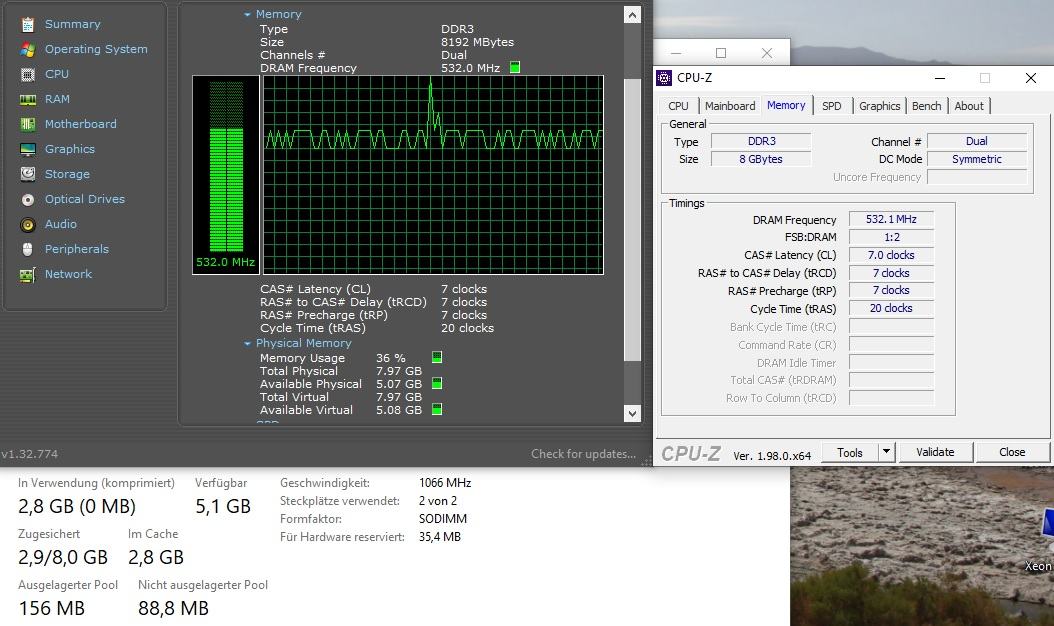Open the Optical Drives section label
This screenshot has width=1054, height=626.
[x=85, y=199]
